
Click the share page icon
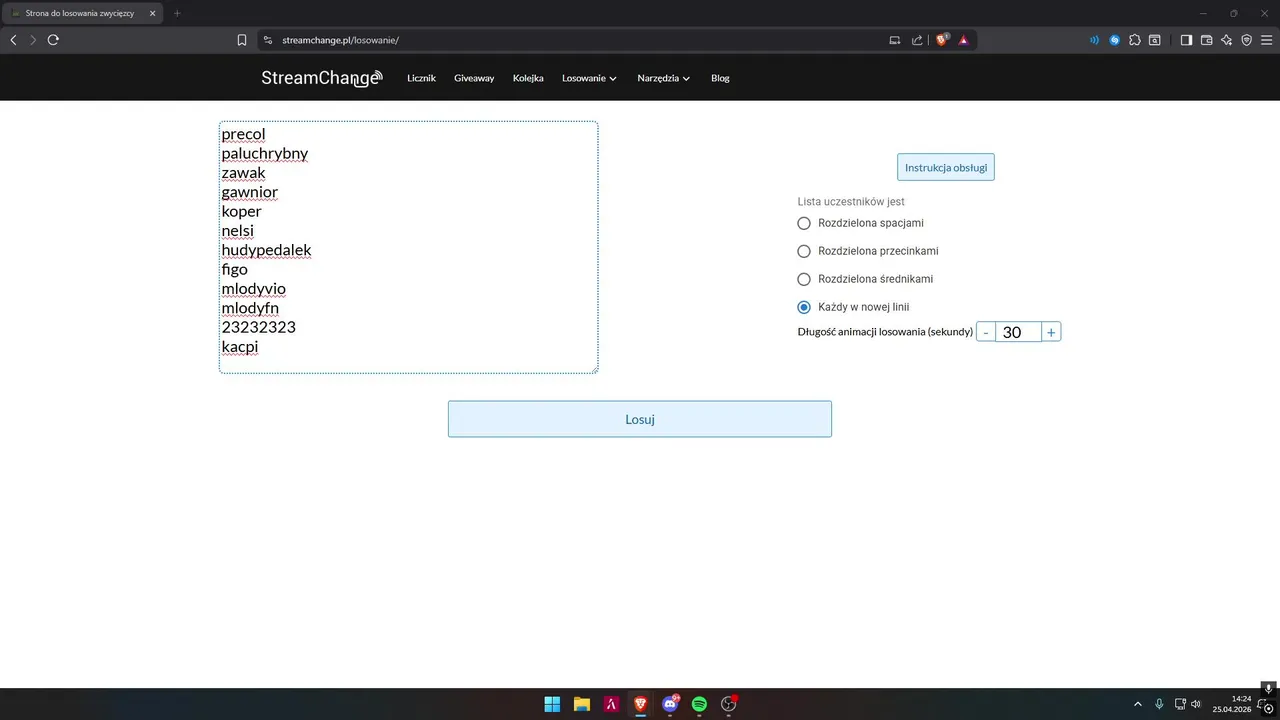pos(917,40)
